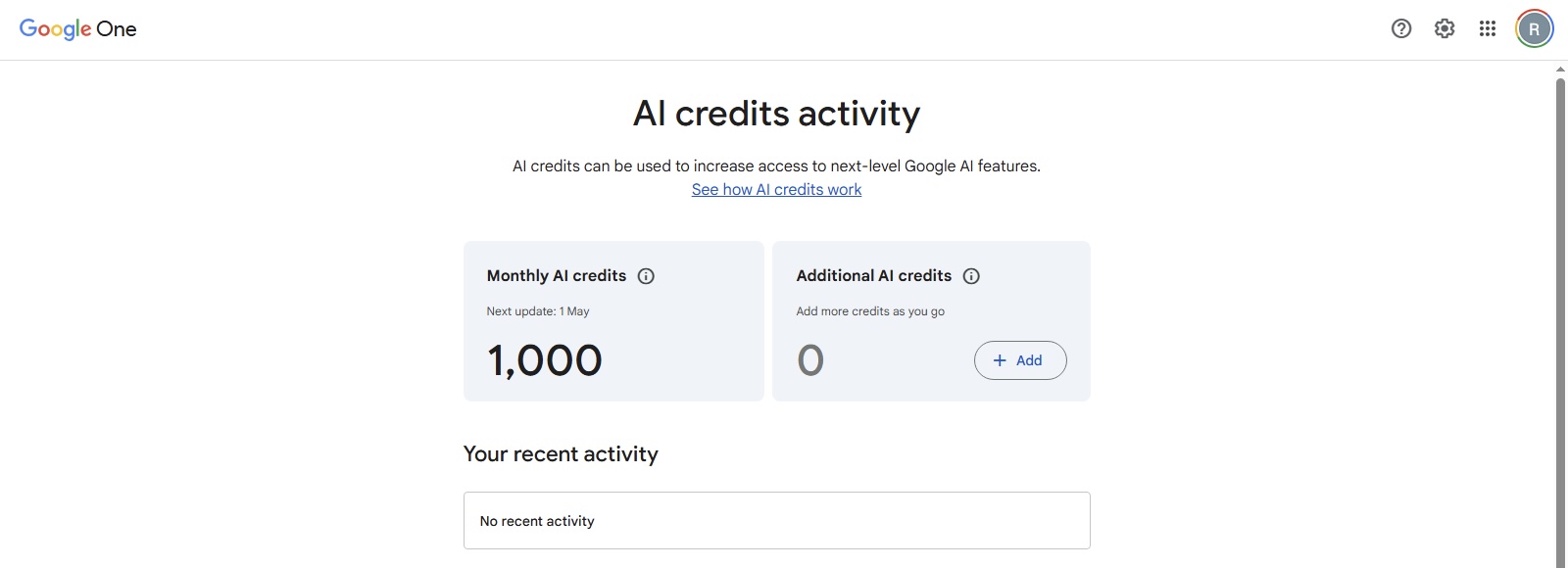Click the 'Additional AI credits' card title
1568x568 pixels.
(873, 276)
